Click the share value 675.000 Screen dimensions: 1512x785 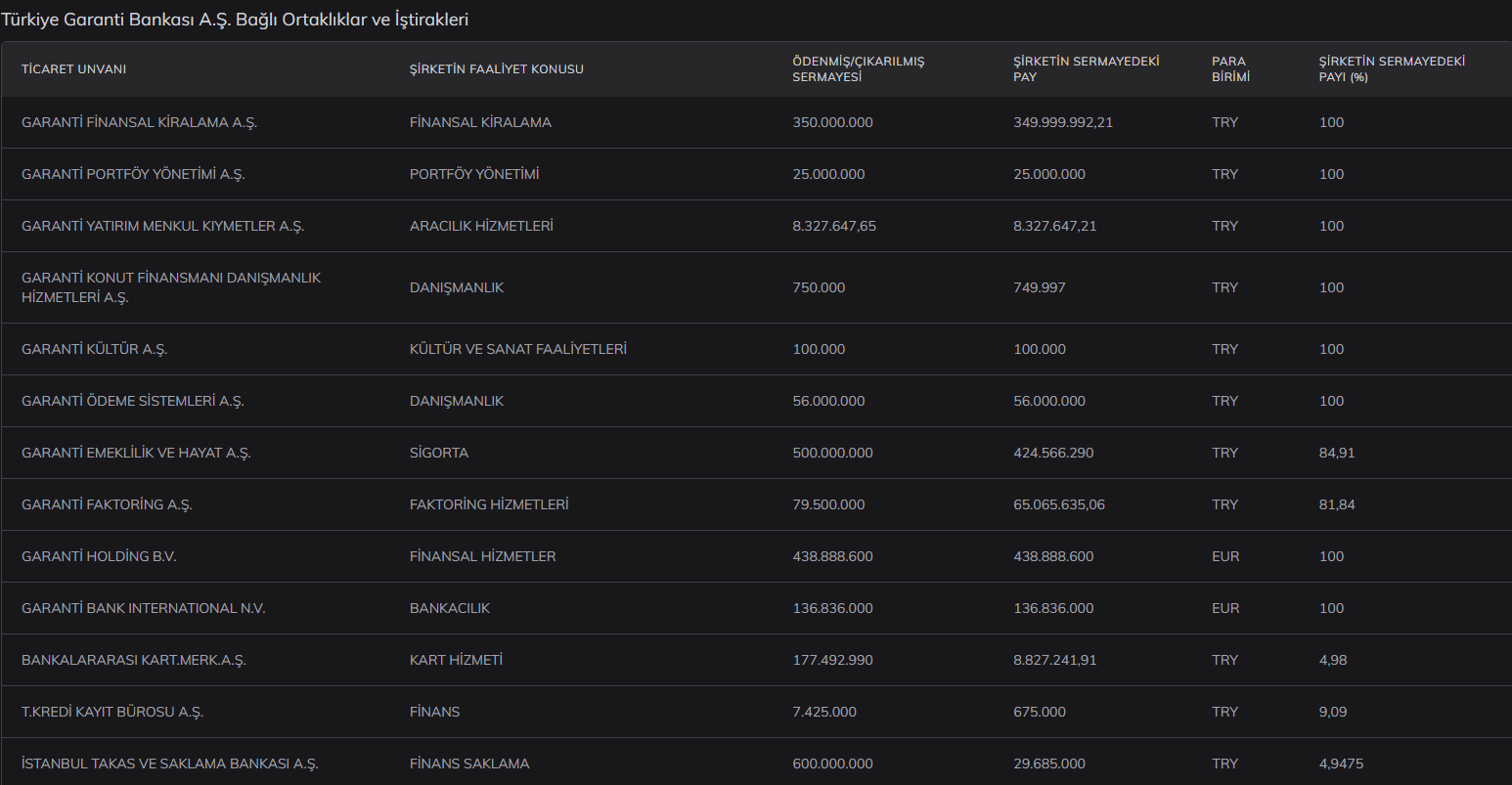point(1040,712)
